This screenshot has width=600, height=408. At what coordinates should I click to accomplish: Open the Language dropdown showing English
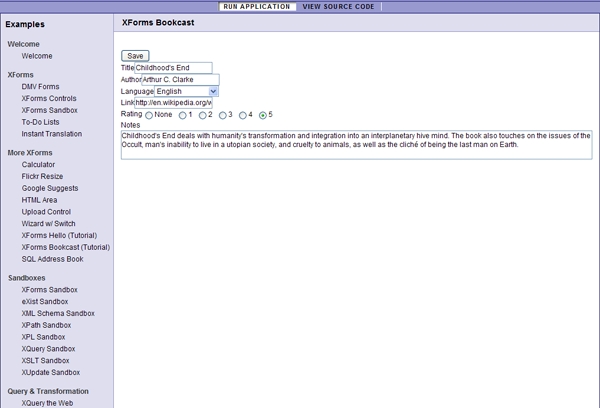click(186, 91)
